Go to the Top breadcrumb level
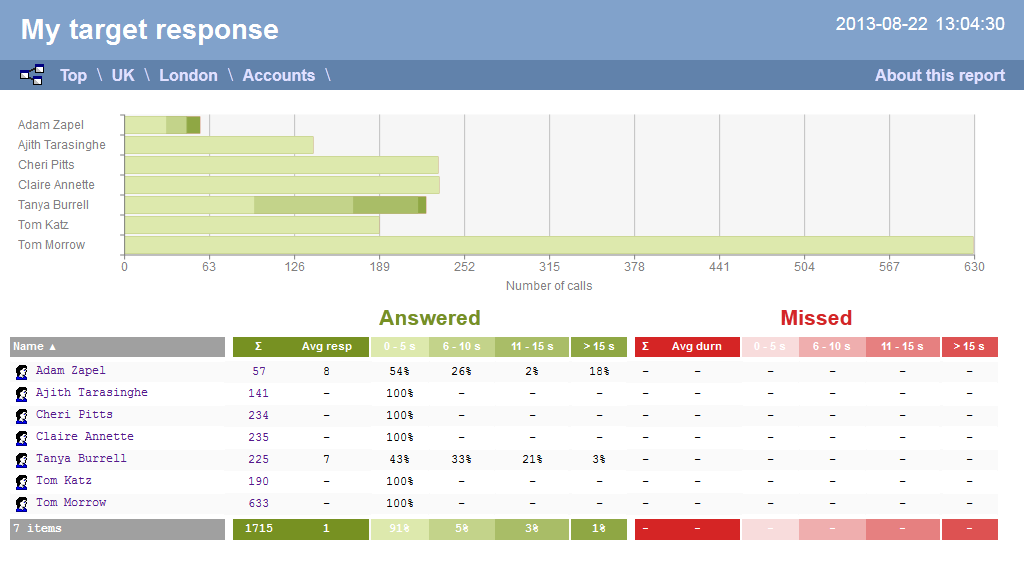 point(73,75)
